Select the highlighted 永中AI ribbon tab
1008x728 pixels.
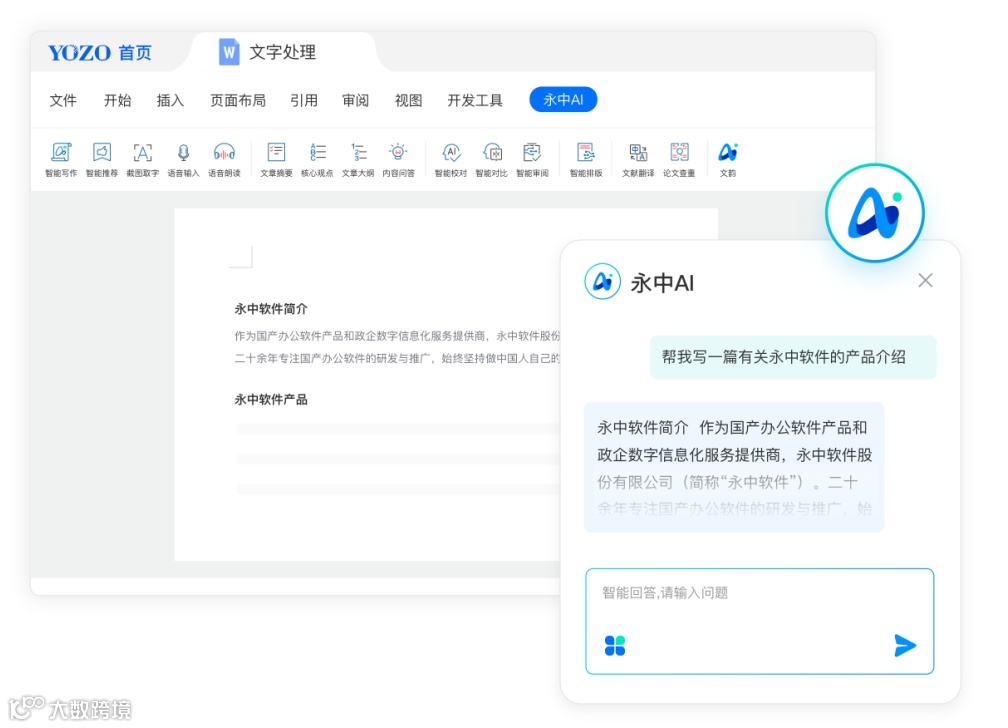click(563, 100)
